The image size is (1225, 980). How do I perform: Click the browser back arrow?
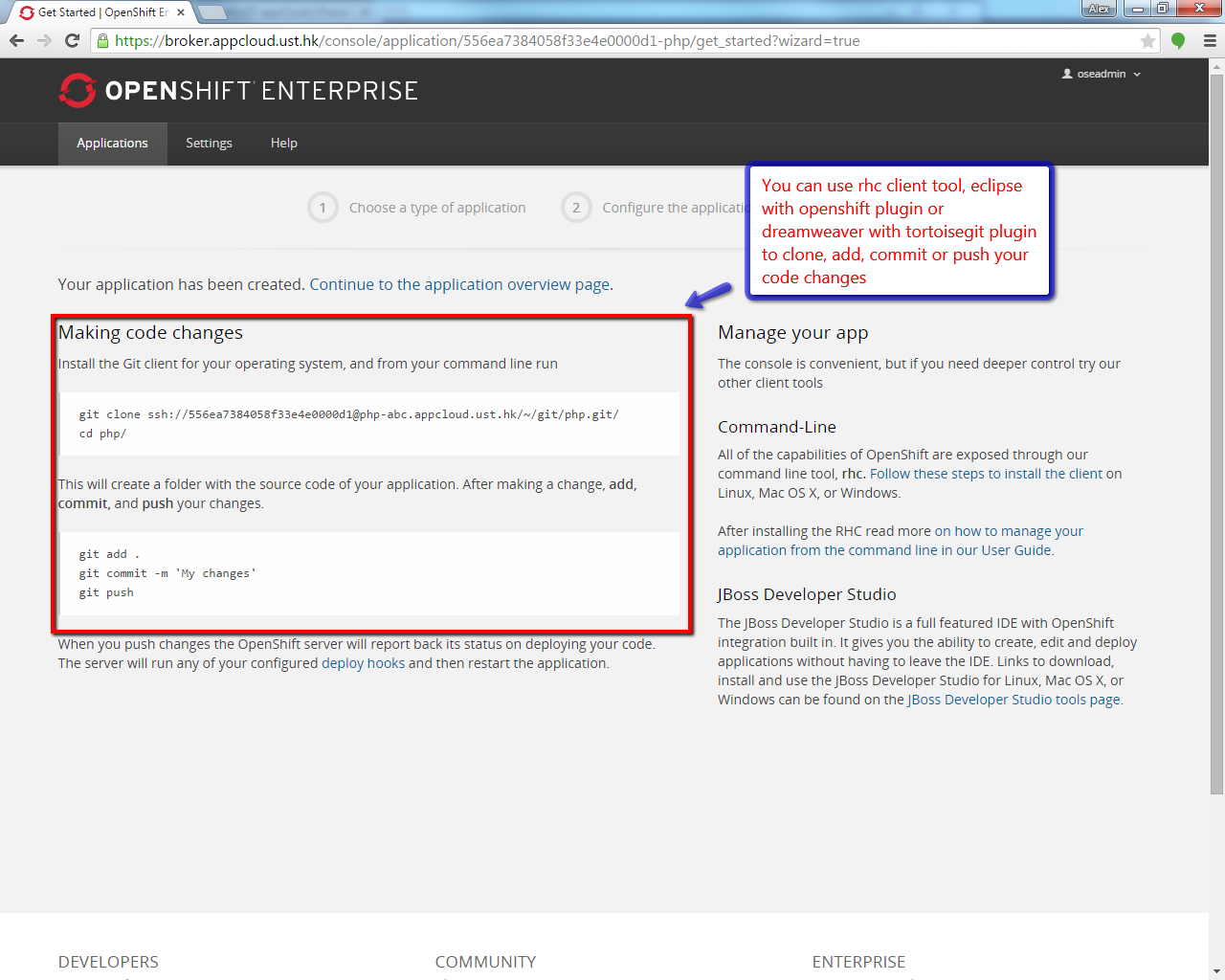coord(16,40)
